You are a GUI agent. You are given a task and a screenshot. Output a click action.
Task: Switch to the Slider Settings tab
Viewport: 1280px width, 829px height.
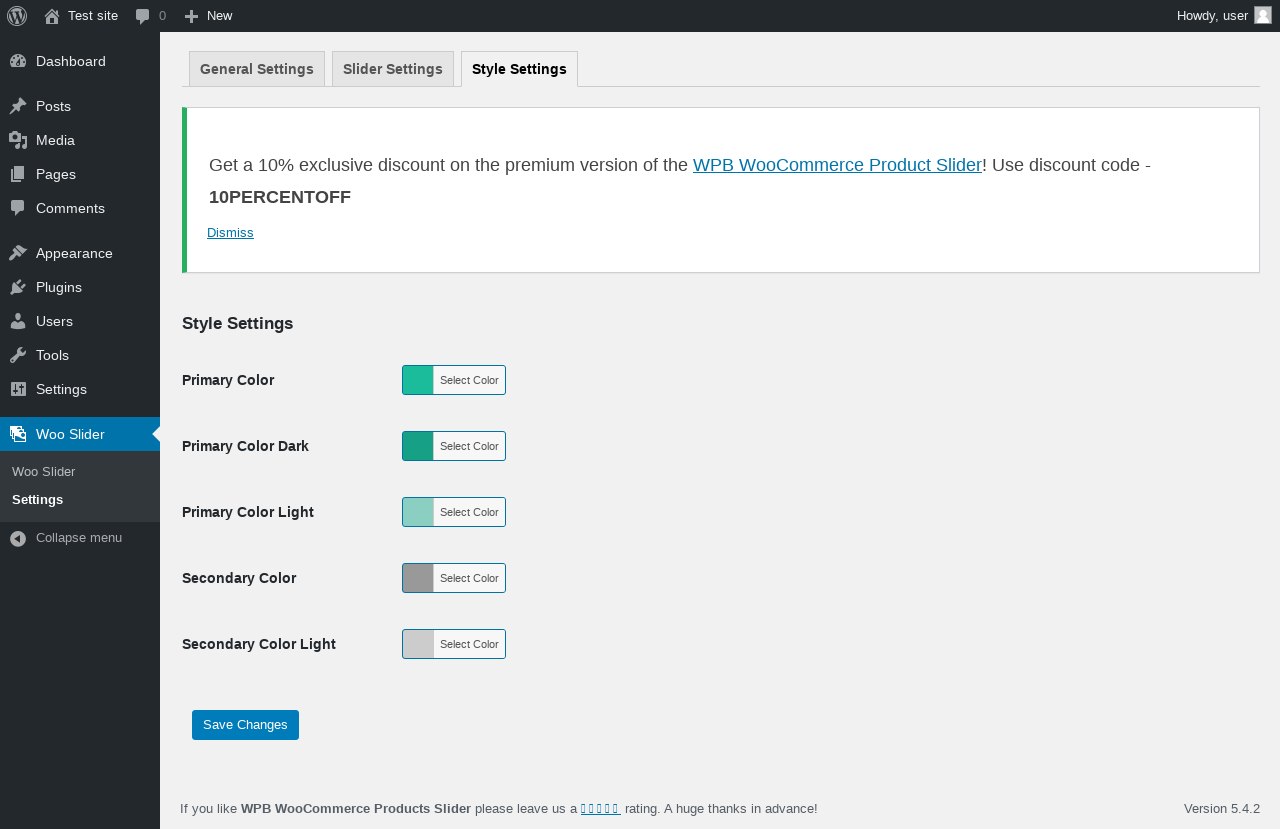tap(393, 69)
